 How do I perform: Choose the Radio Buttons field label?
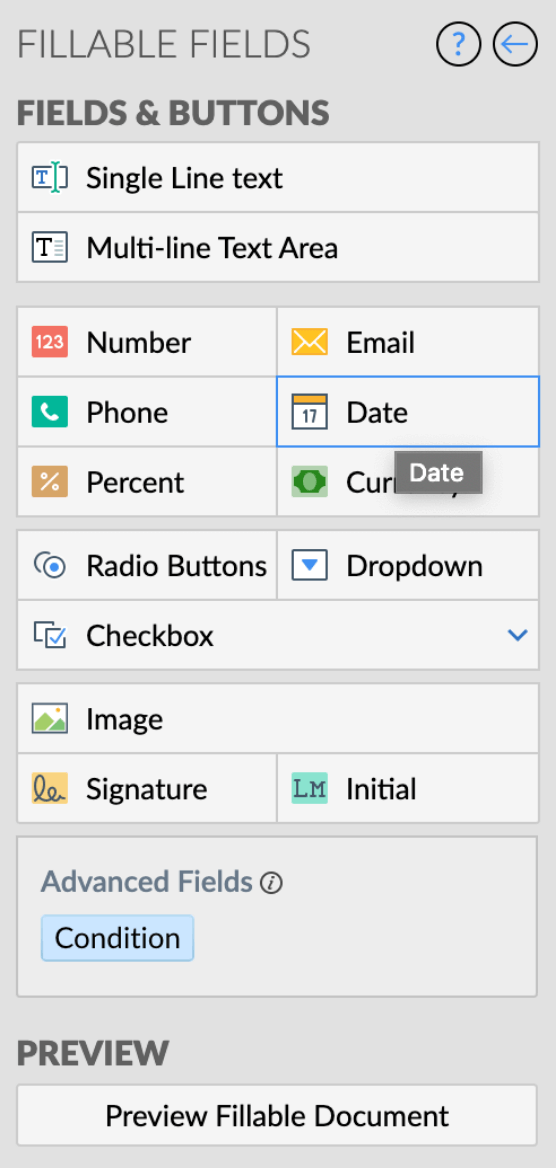(x=177, y=566)
